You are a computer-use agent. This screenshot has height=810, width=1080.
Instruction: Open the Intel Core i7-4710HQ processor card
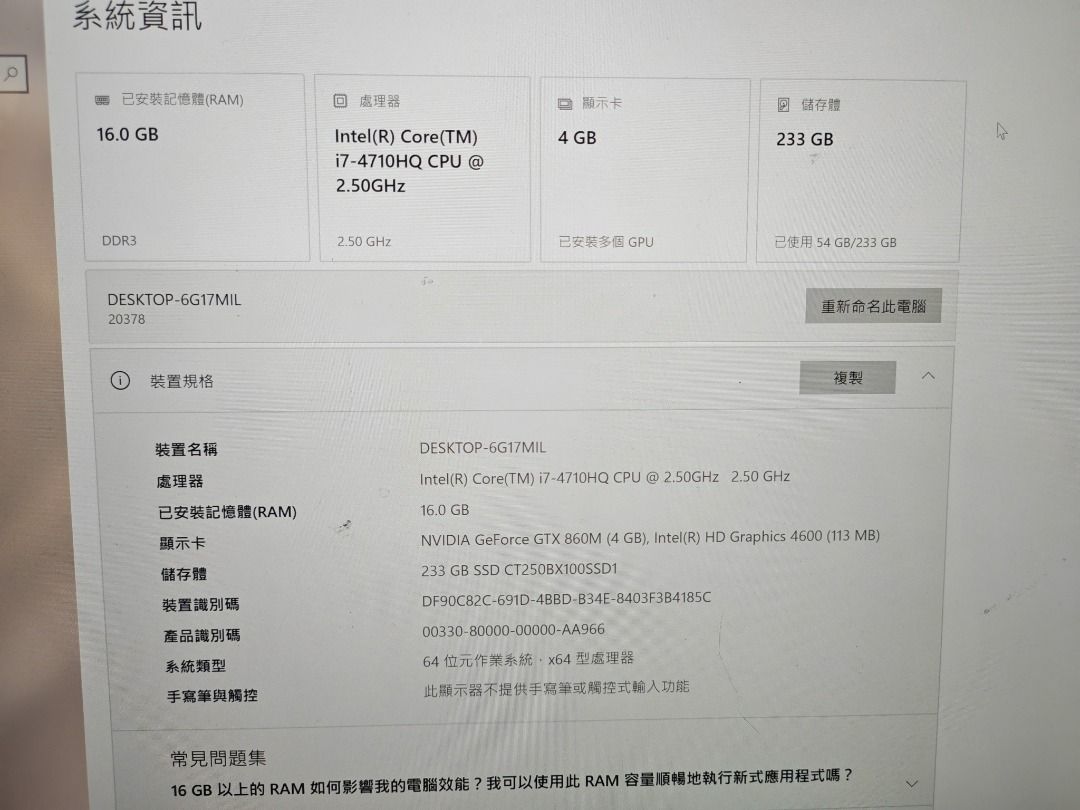[x=423, y=169]
